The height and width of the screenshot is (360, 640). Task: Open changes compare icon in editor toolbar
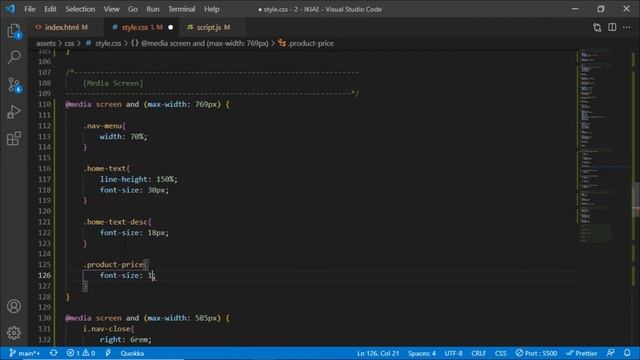597,27
